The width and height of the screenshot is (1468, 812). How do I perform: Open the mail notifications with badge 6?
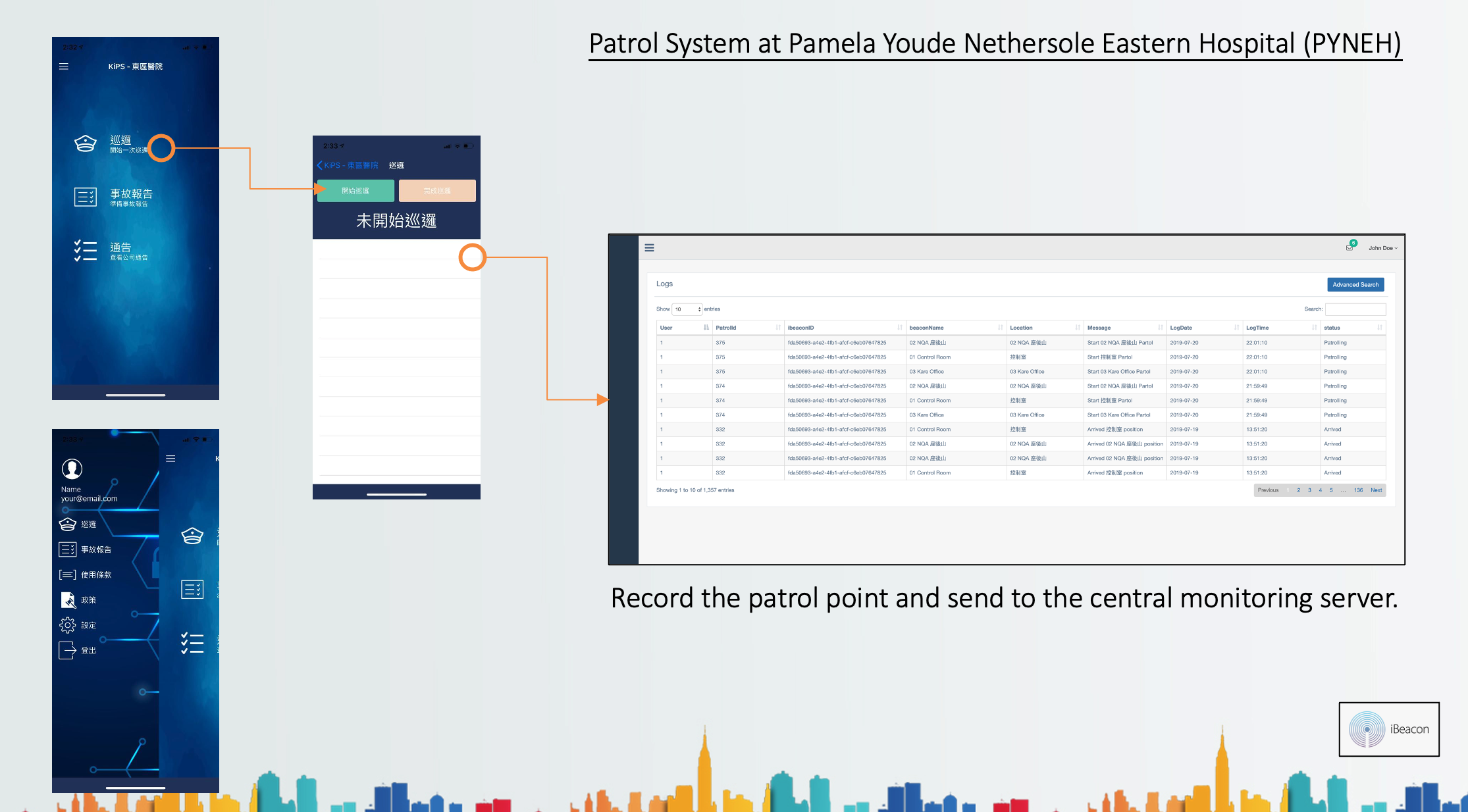coord(1350,247)
